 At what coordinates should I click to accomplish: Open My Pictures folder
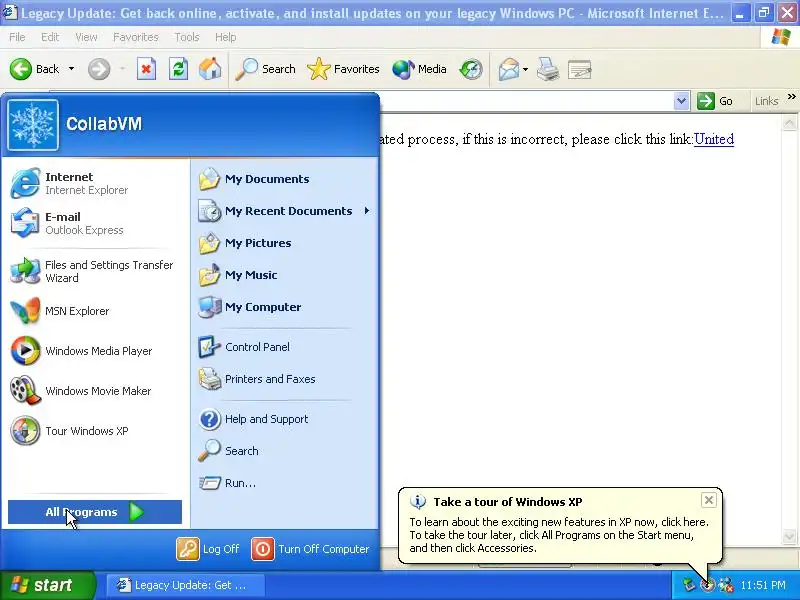pyautogui.click(x=284, y=243)
